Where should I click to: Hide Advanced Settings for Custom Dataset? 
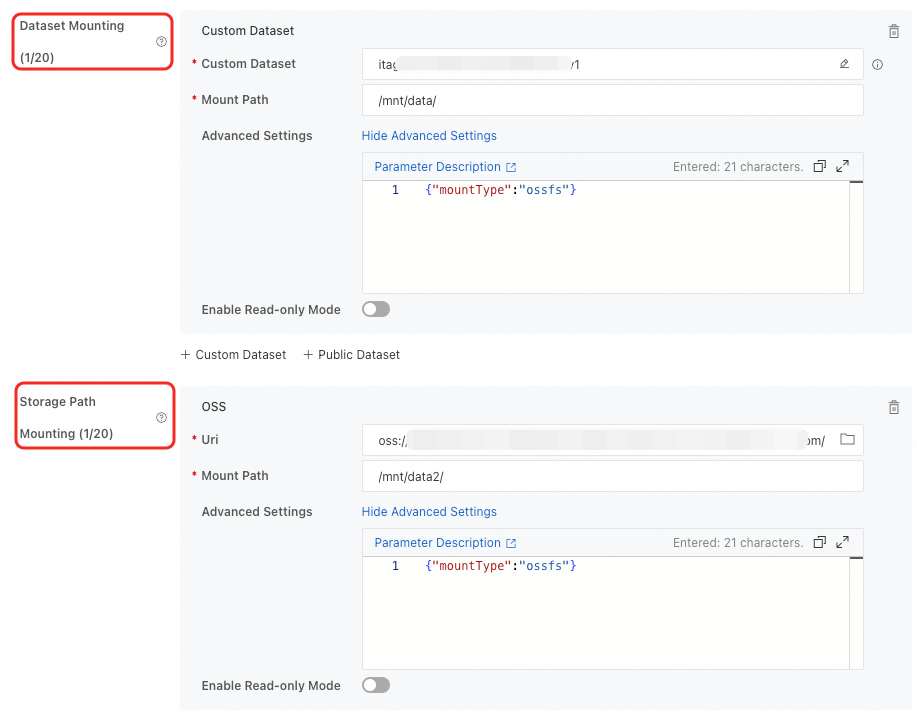pyautogui.click(x=429, y=136)
